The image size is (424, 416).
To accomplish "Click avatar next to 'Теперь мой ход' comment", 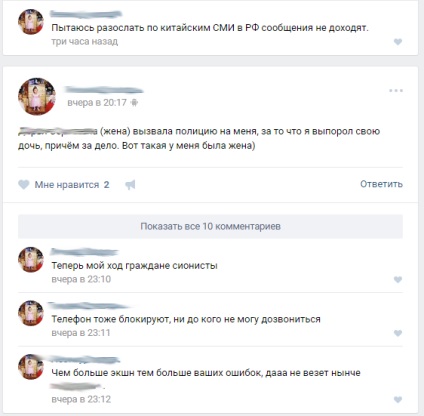I will pos(31,260).
